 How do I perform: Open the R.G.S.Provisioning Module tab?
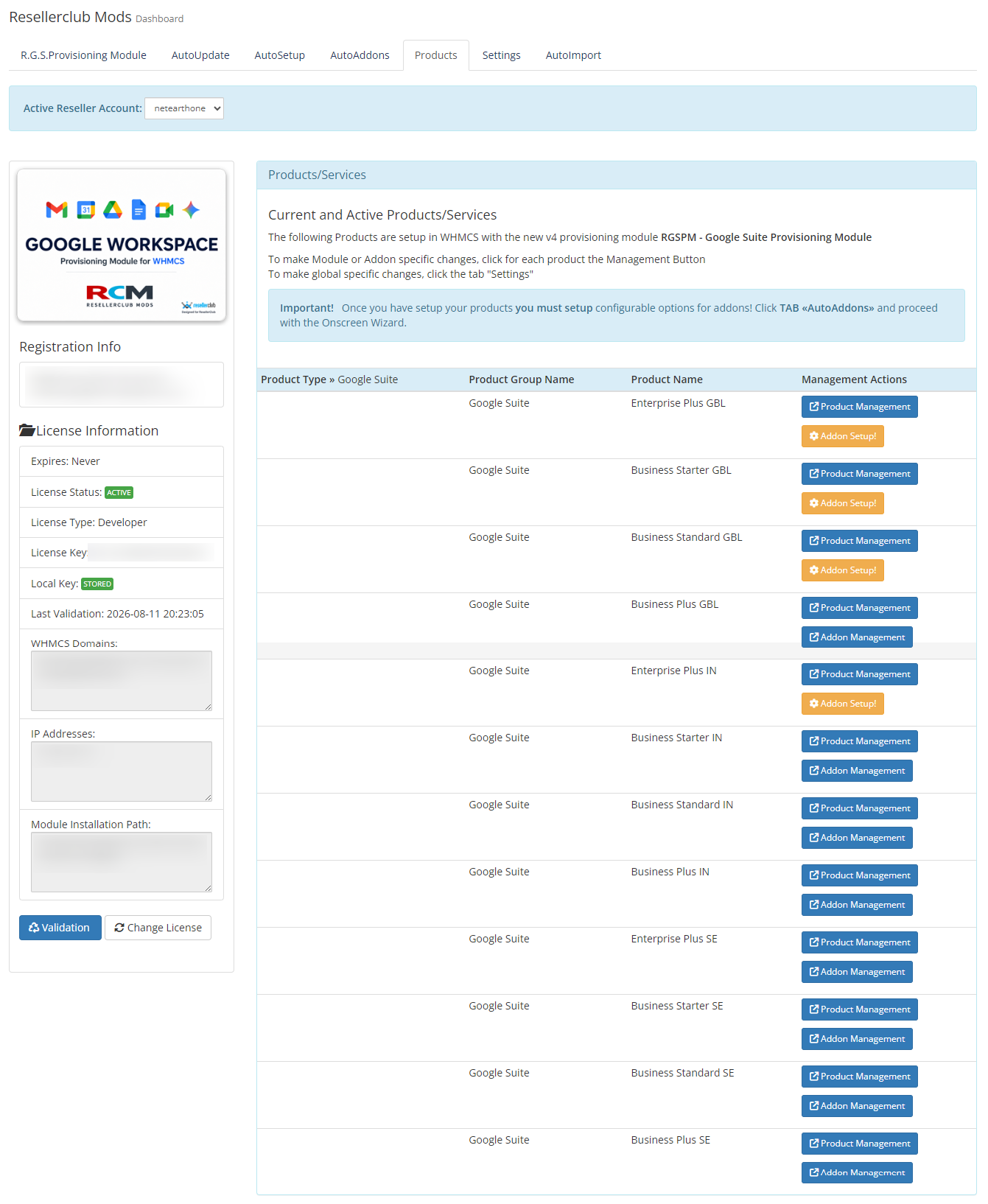coord(83,55)
